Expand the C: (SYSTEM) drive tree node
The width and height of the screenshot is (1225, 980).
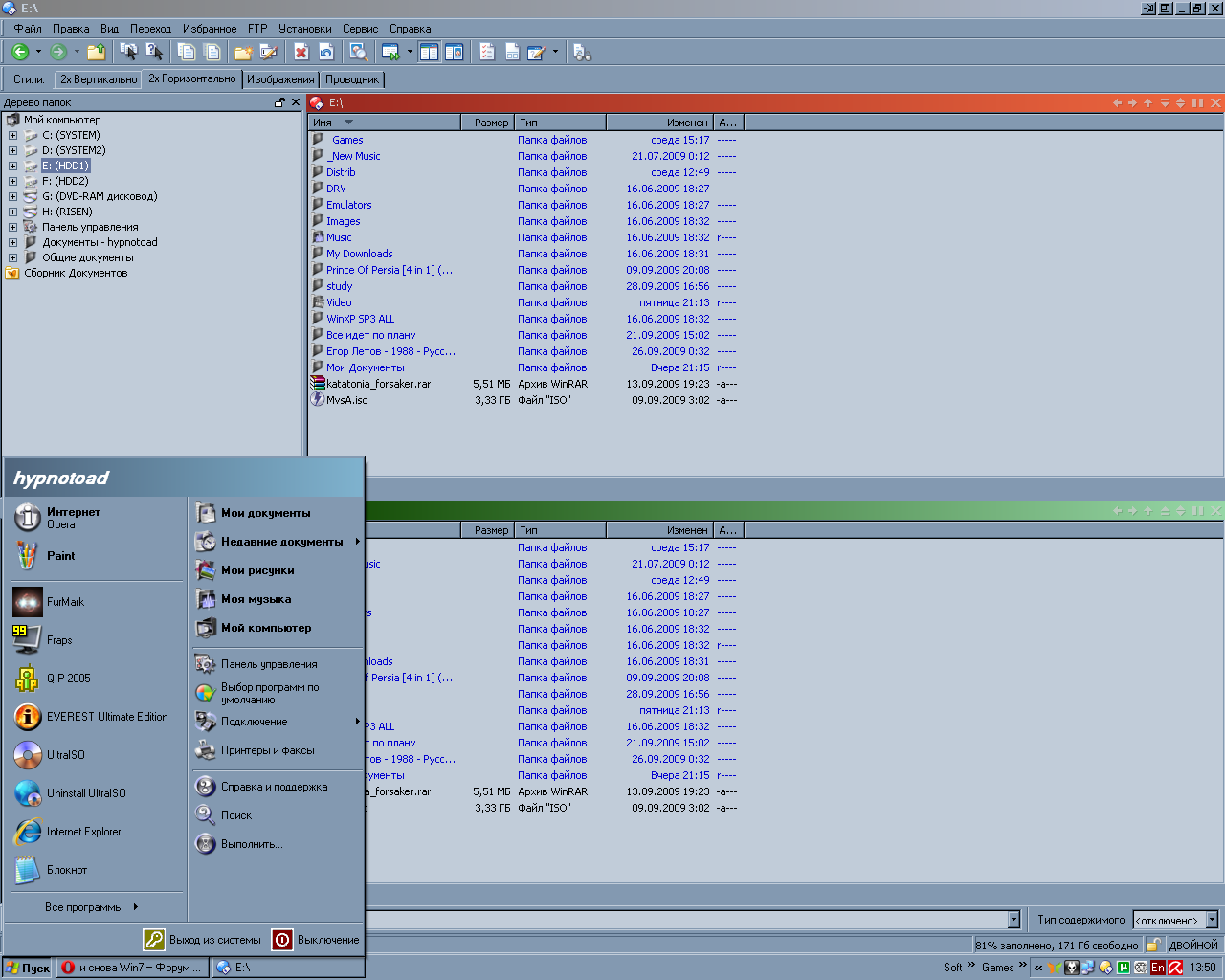point(12,135)
